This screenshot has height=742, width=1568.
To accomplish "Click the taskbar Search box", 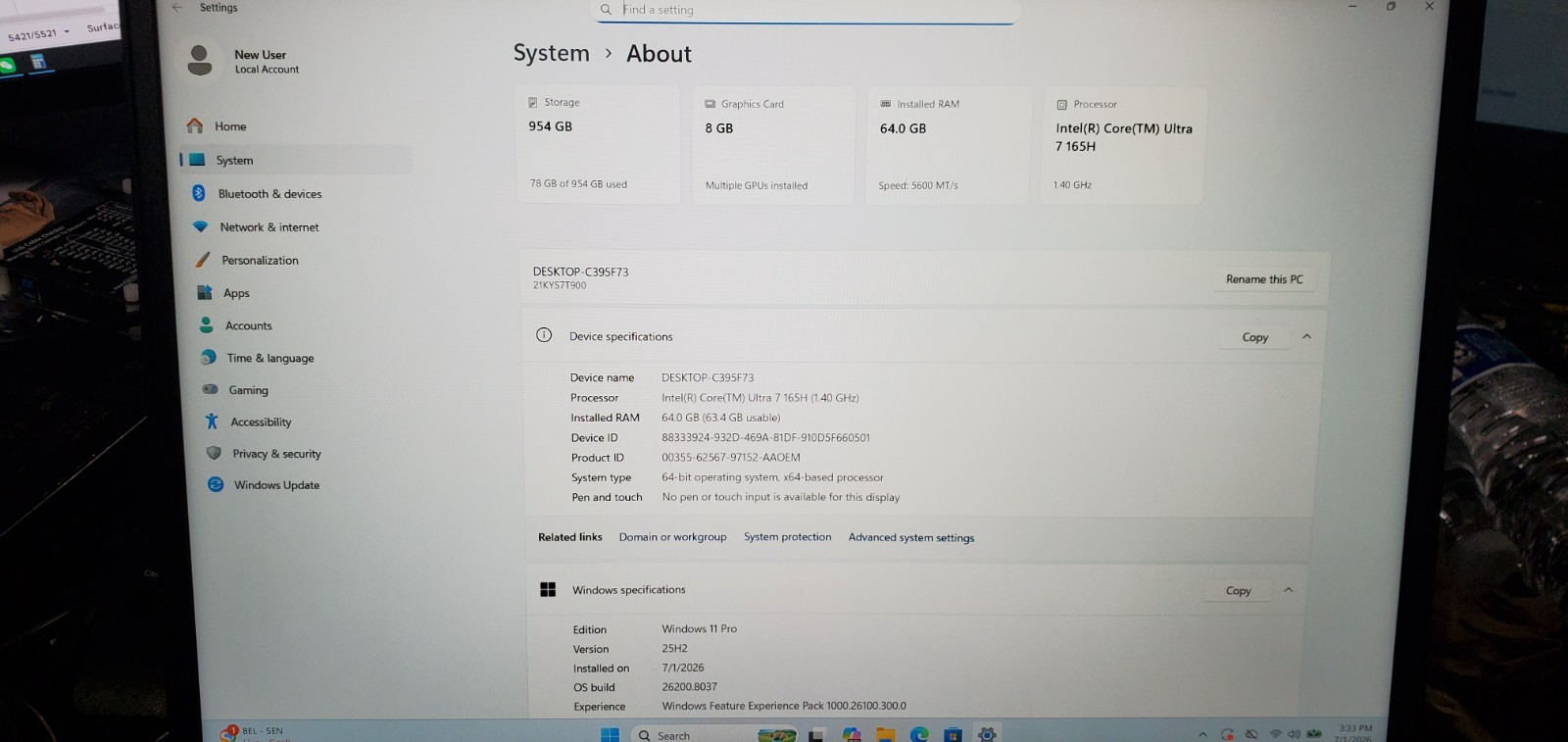I will tap(713, 734).
